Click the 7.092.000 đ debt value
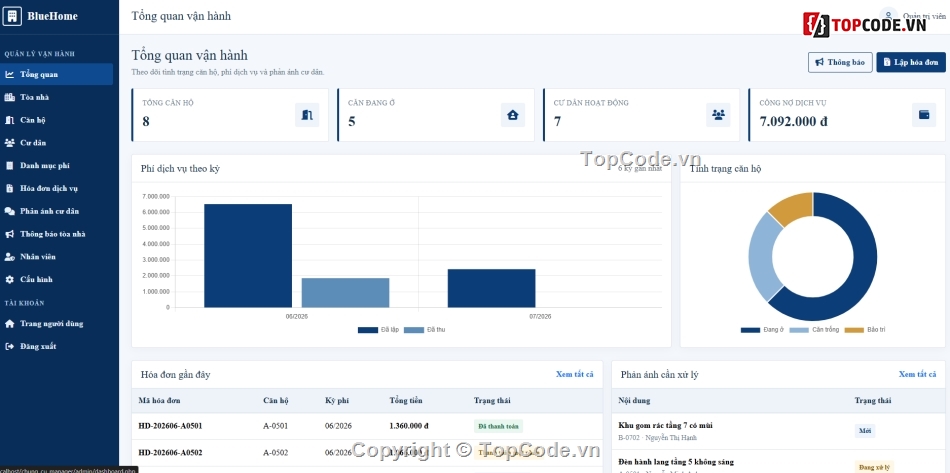This screenshot has width=950, height=473. (794, 121)
